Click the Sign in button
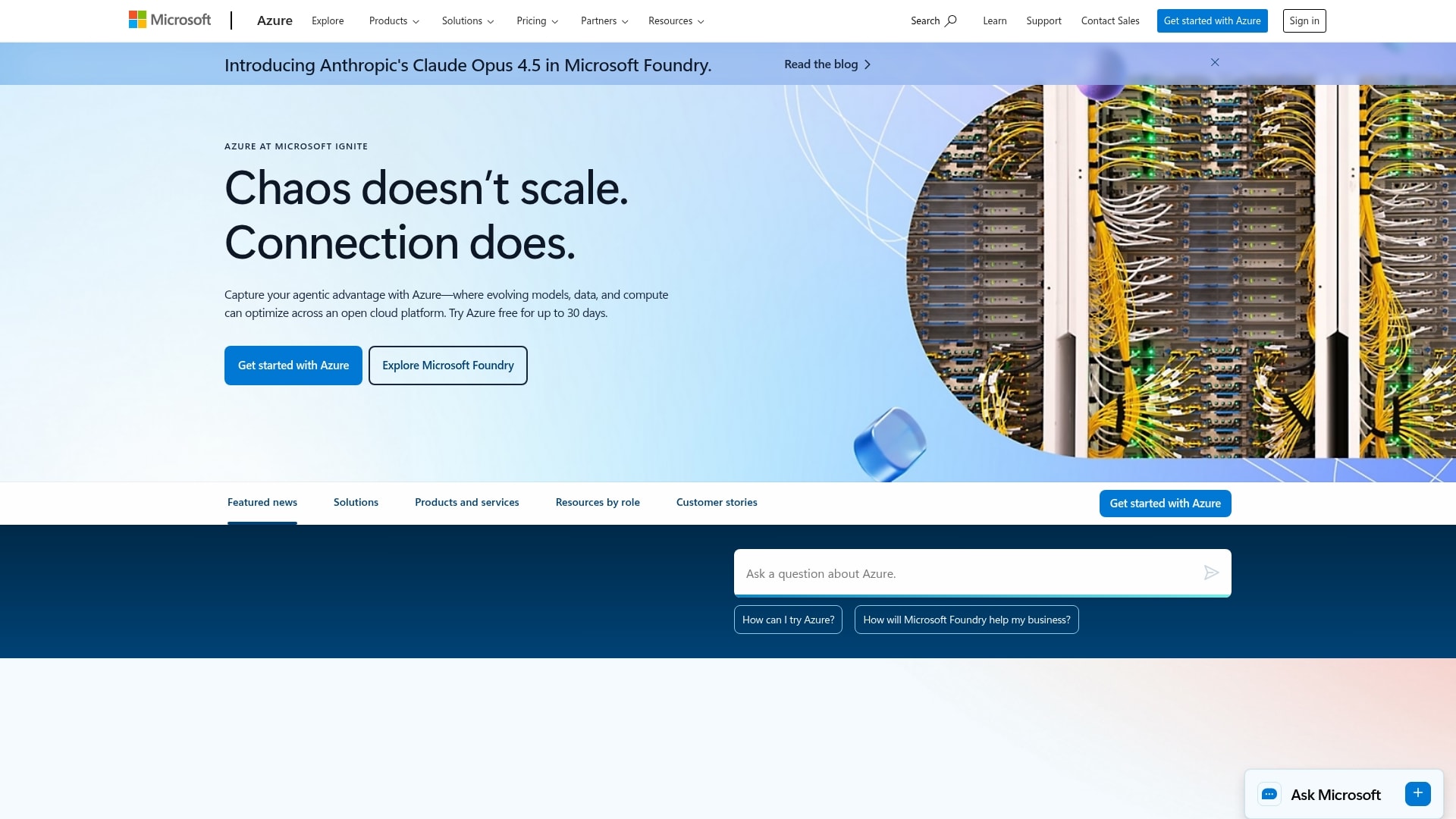 1304,20
